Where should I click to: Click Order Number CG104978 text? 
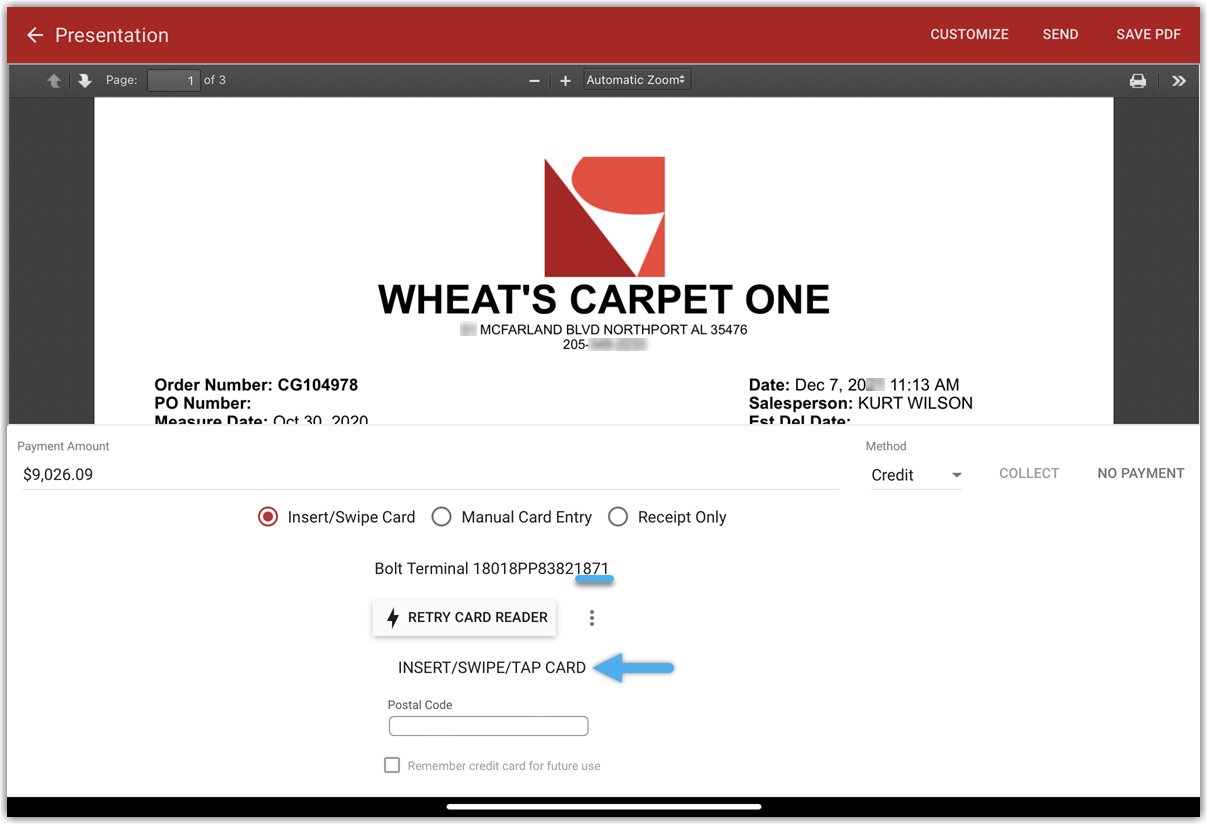[256, 385]
